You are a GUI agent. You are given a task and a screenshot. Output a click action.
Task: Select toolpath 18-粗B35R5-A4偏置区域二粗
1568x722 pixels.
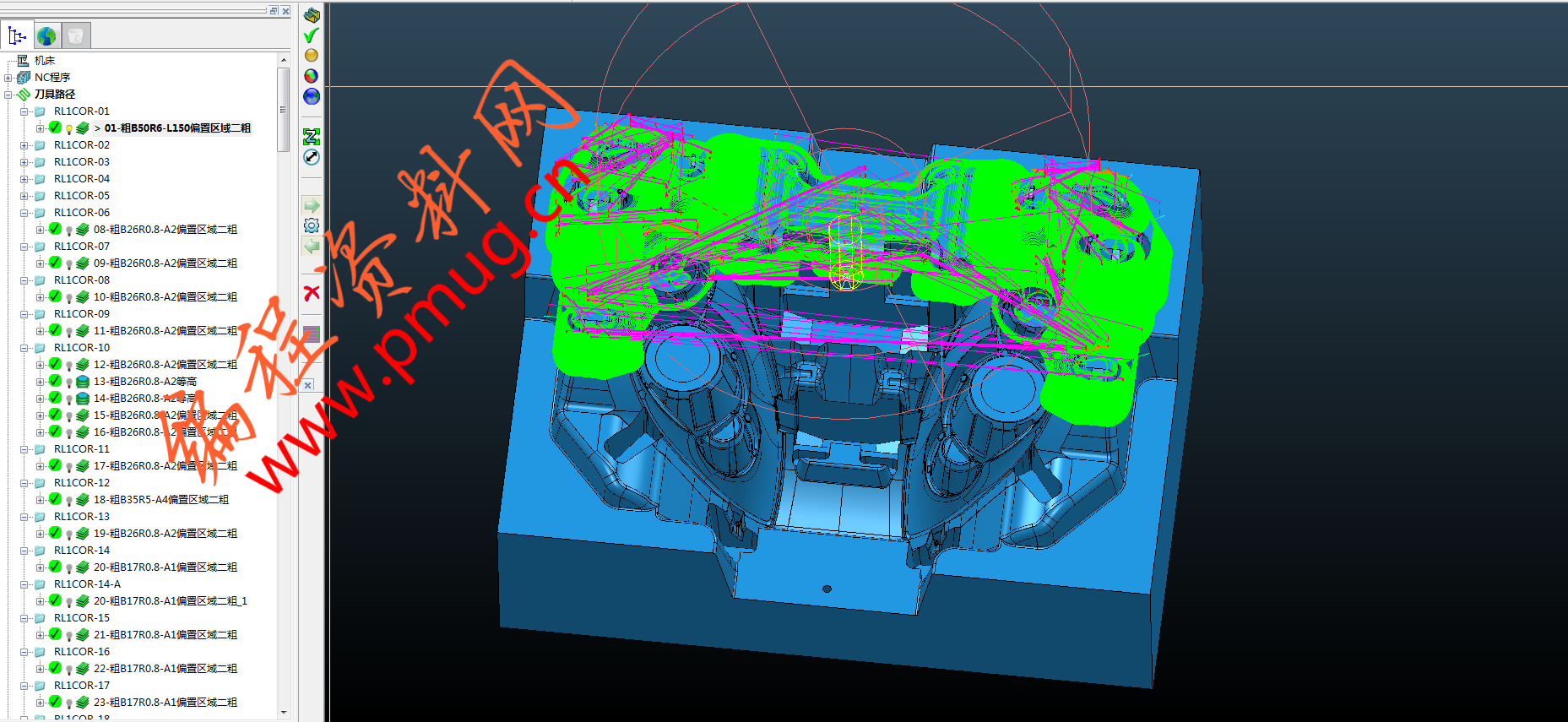[x=161, y=500]
